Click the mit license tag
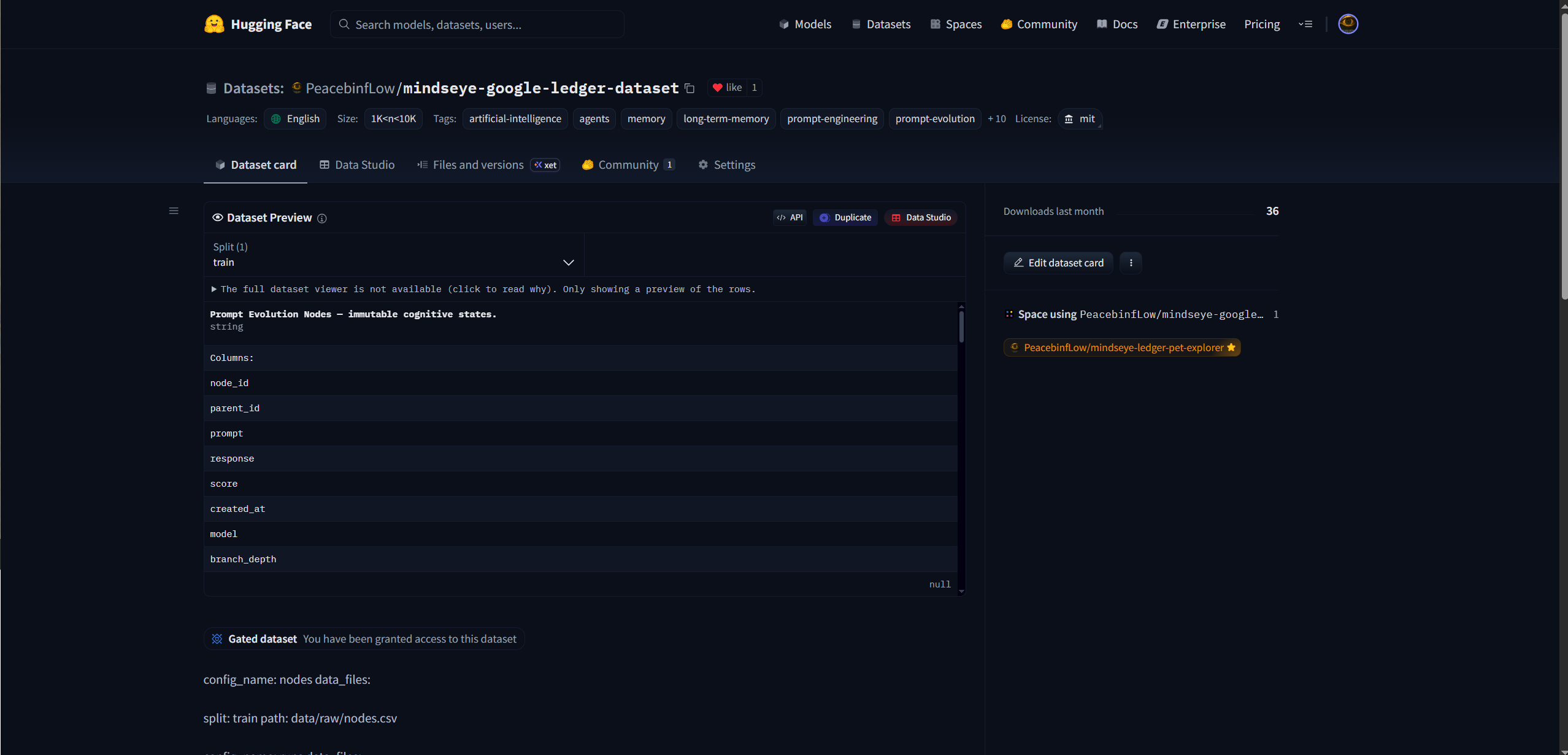This screenshot has height=755, width=1568. 1080,119
